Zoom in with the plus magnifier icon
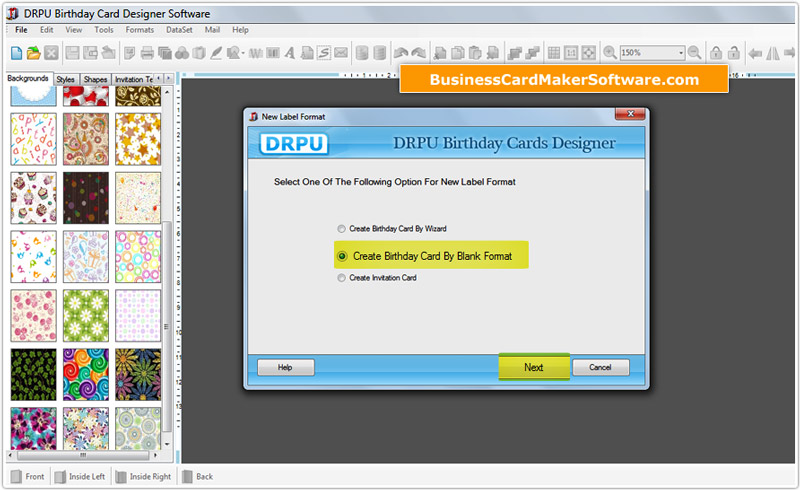The width and height of the screenshot is (800, 490). tap(610, 53)
